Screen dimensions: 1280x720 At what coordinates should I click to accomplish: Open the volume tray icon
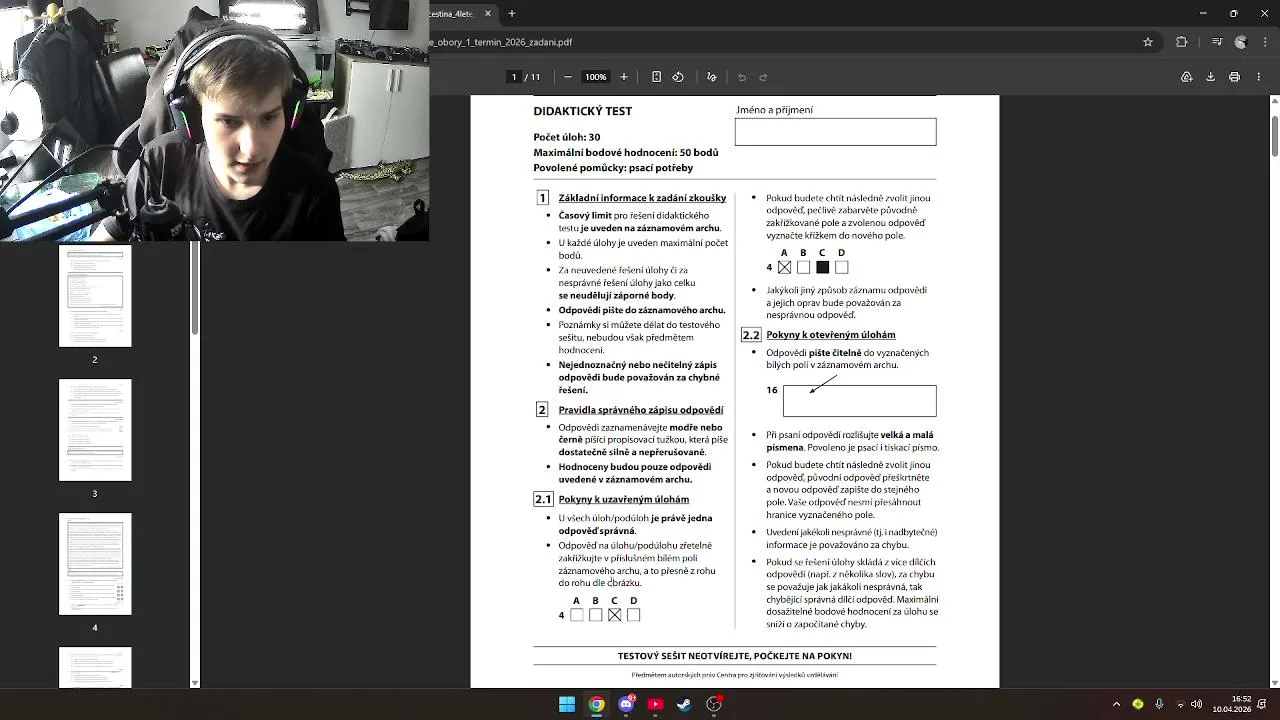click(1197, 704)
